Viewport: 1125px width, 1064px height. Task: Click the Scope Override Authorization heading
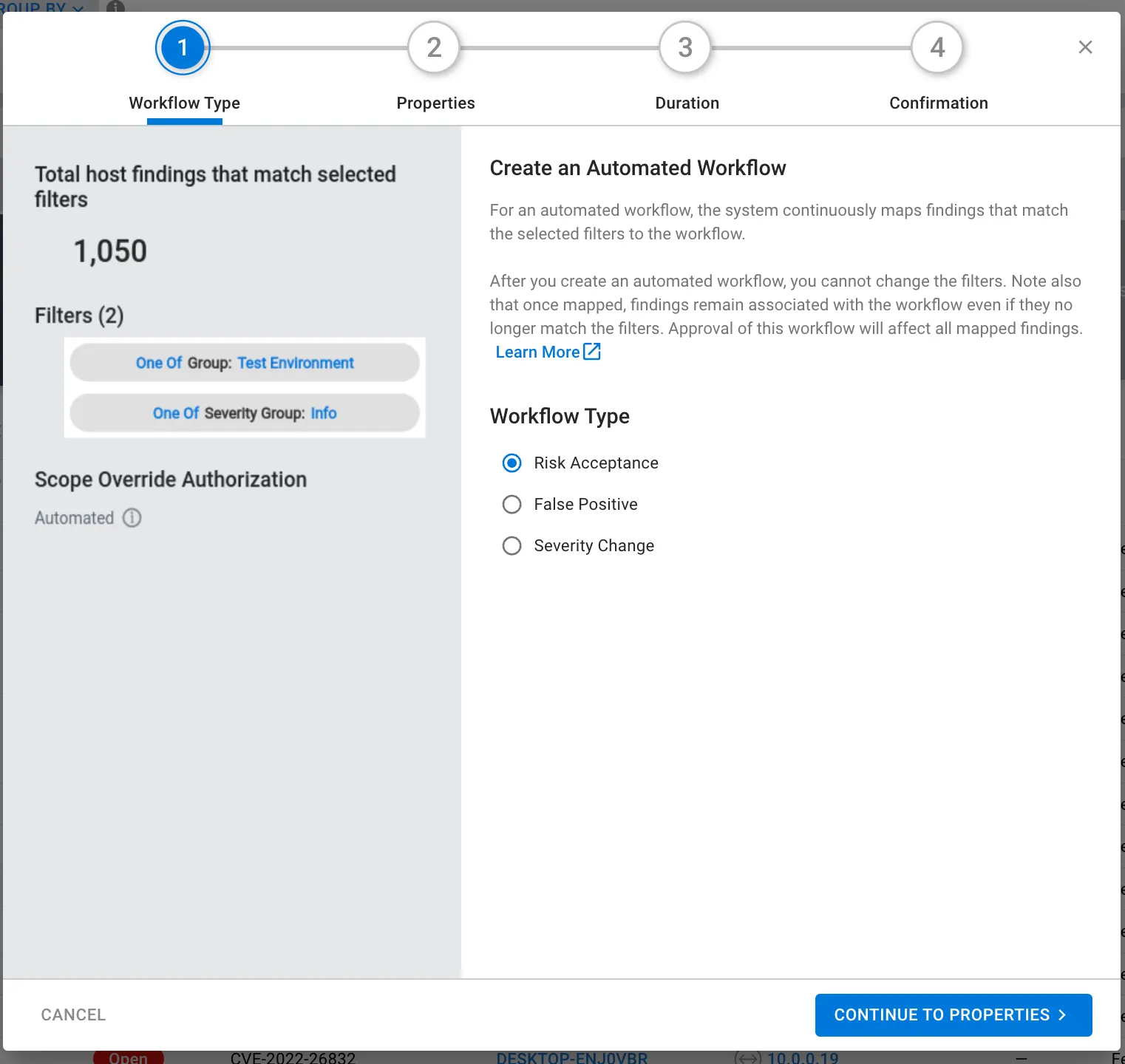point(171,480)
